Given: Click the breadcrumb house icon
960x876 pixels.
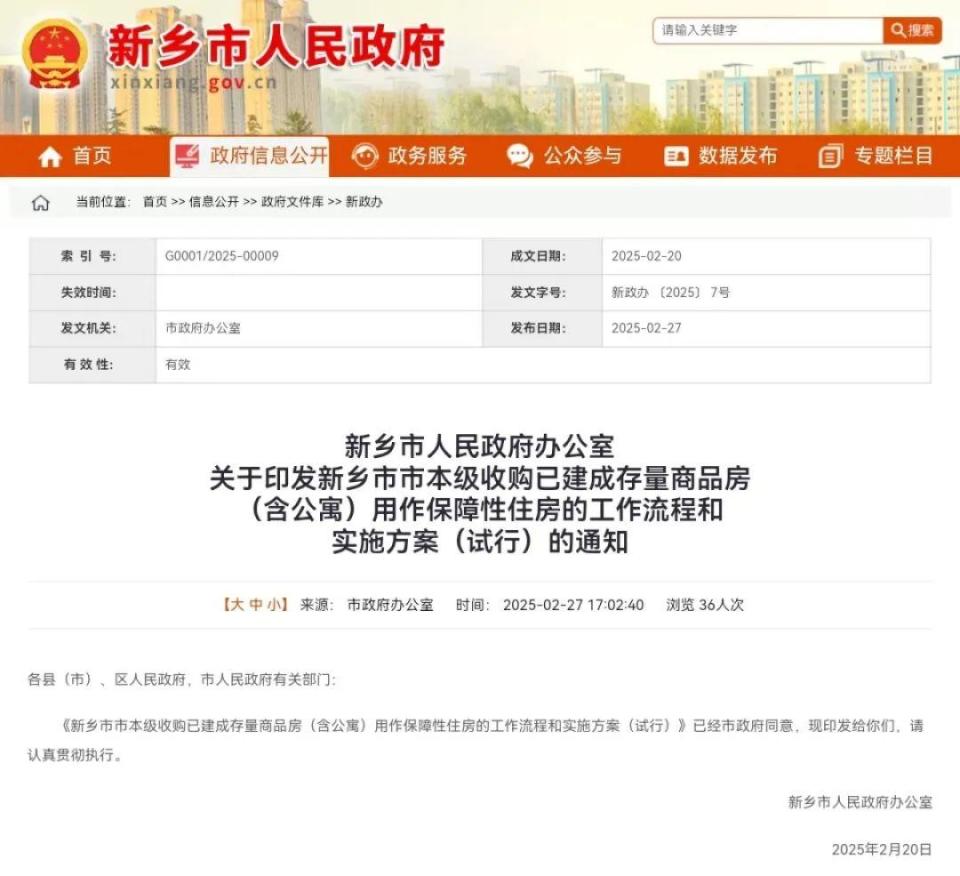Looking at the screenshot, I should [x=40, y=203].
